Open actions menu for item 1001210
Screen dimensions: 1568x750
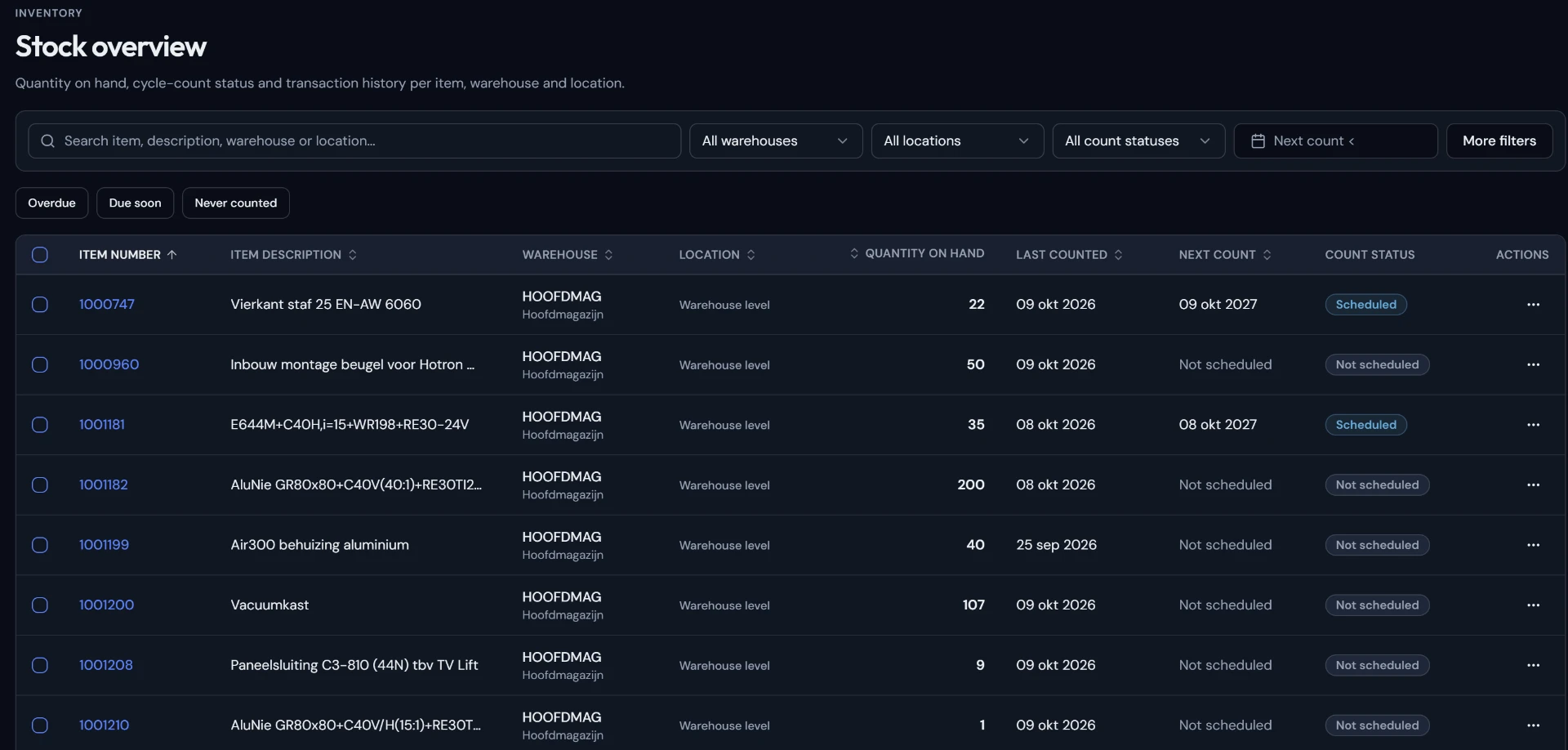[x=1533, y=725]
